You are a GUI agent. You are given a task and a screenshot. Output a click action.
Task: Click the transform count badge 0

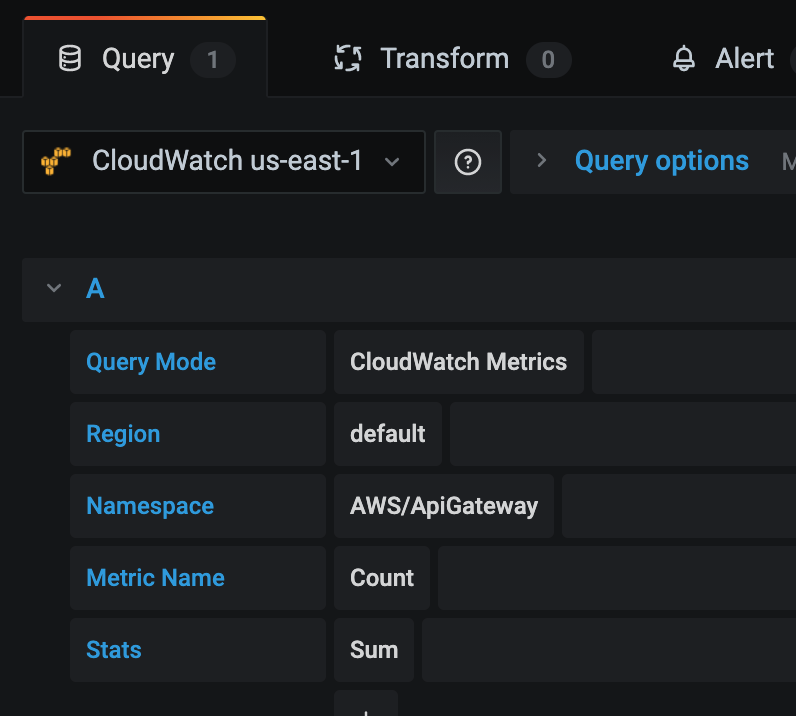point(548,60)
